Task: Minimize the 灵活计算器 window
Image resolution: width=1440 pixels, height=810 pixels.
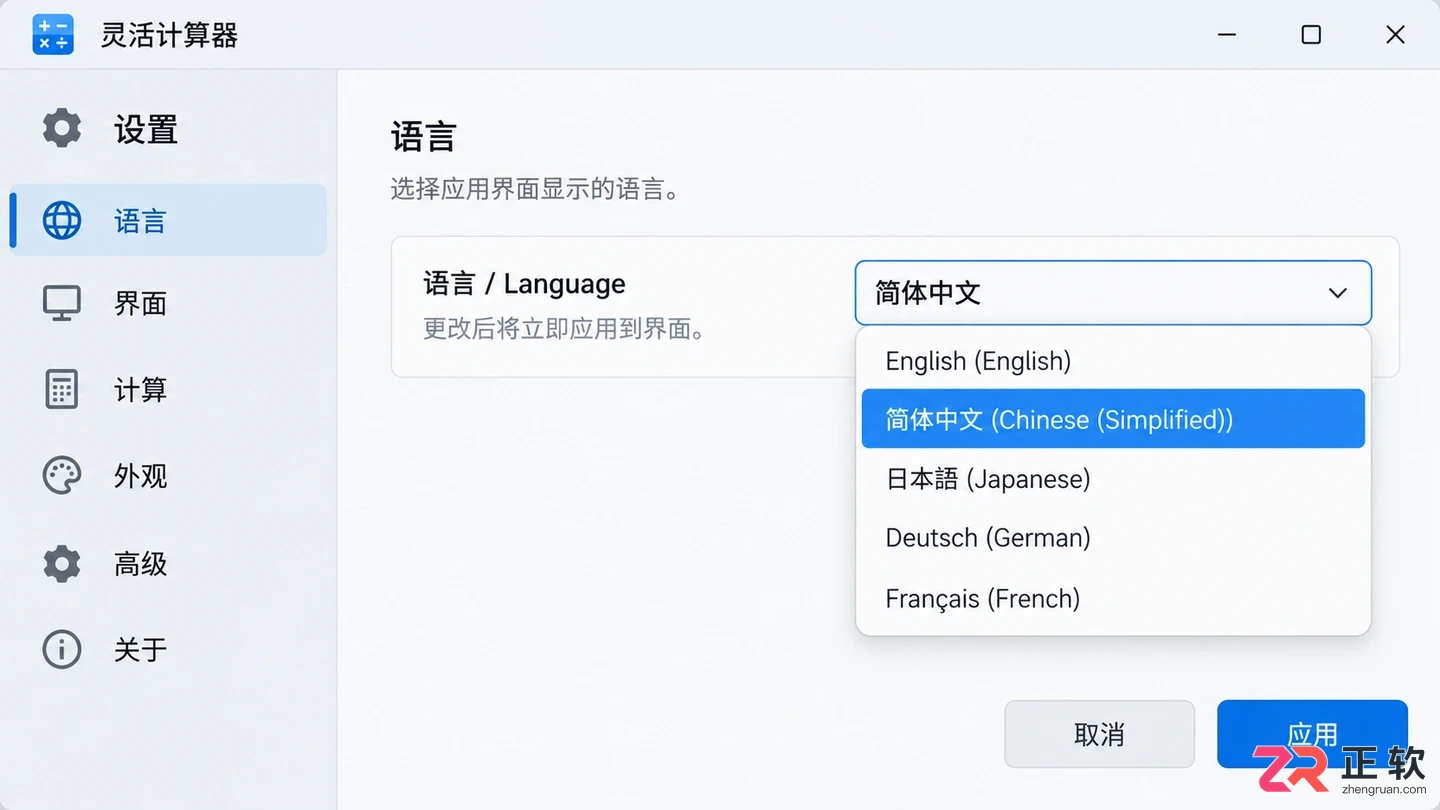Action: click(x=1227, y=35)
